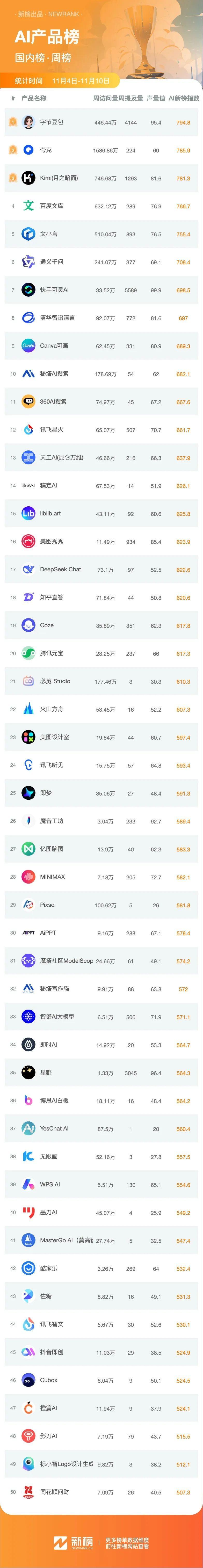Open the 讯飞星火 product name
The image size is (203, 1568).
point(52,430)
